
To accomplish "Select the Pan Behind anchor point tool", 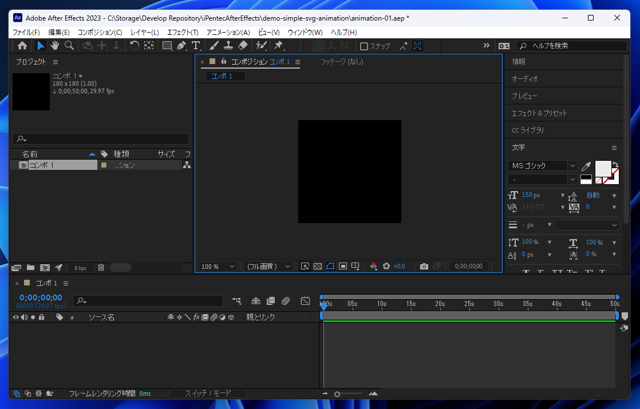I will [149, 46].
